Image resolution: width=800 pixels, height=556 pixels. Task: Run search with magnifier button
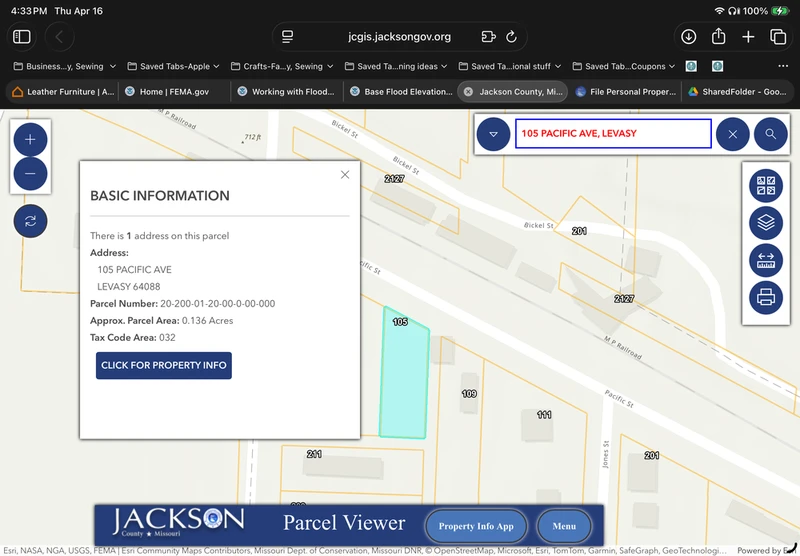(x=770, y=134)
